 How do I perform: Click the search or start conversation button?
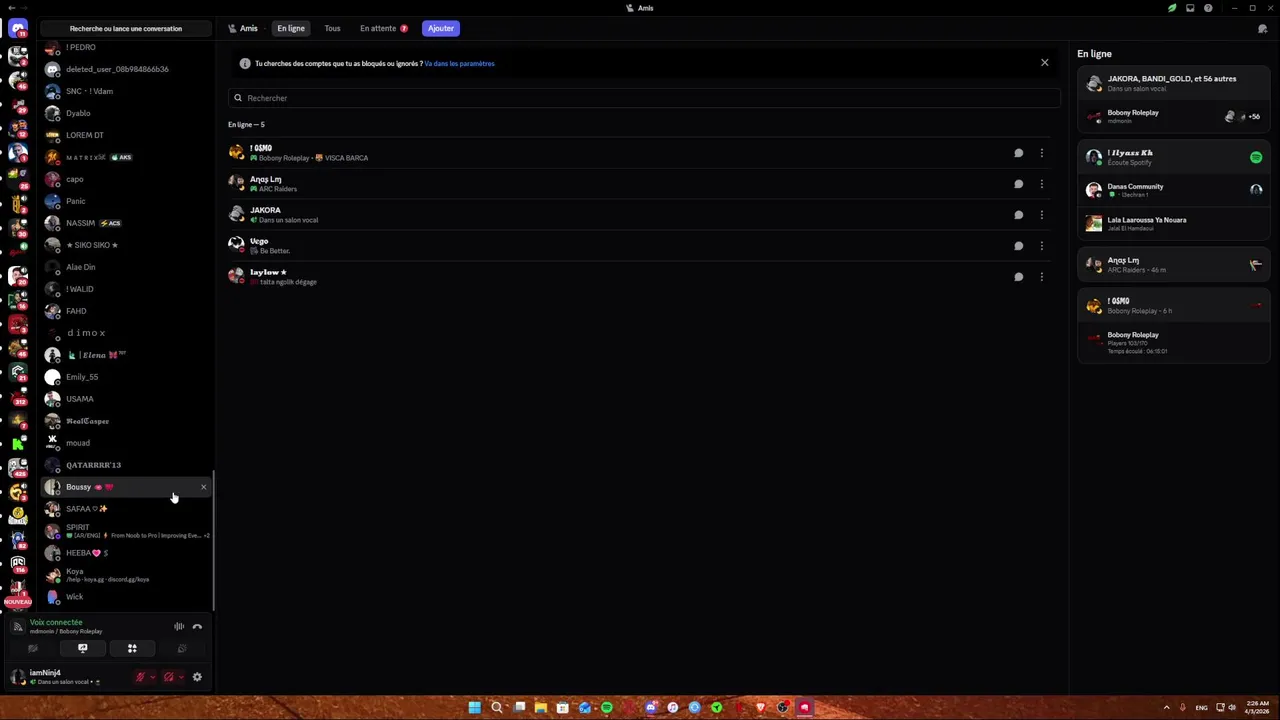pyautogui.click(x=126, y=29)
